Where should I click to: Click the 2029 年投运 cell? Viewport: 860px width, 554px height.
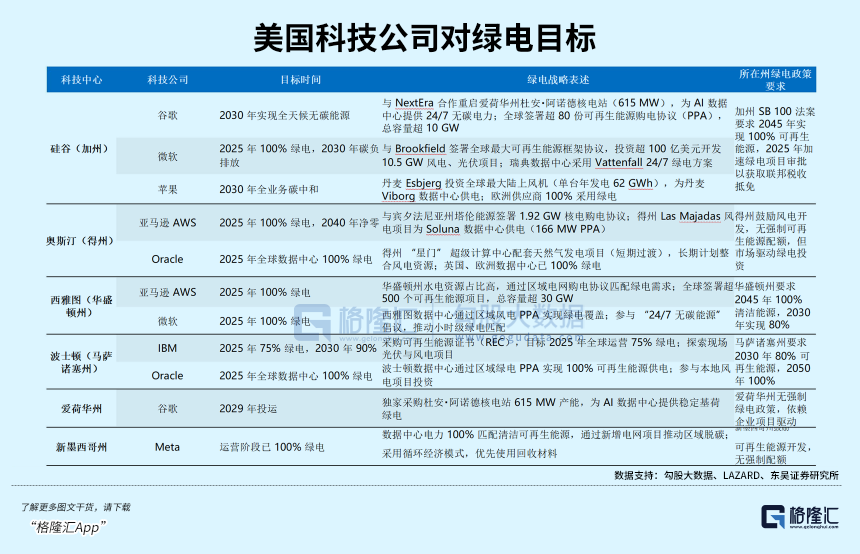(248, 409)
